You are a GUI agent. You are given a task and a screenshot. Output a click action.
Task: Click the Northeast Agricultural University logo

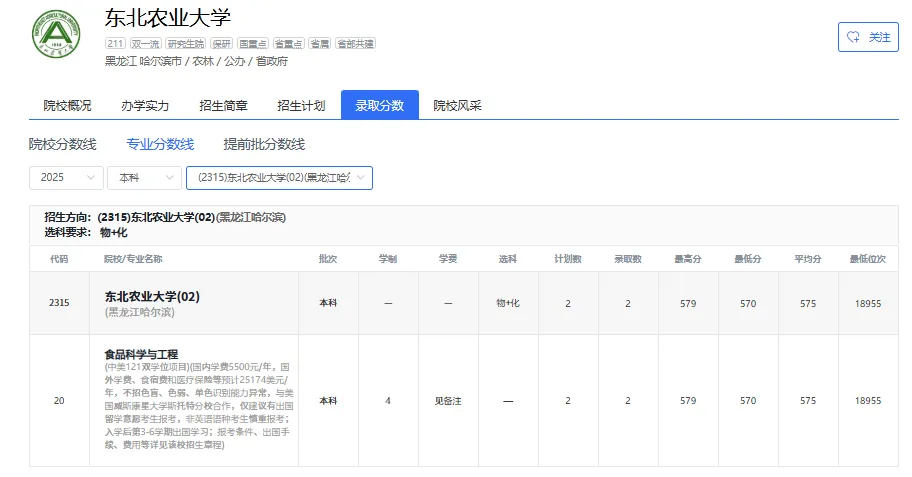point(56,34)
